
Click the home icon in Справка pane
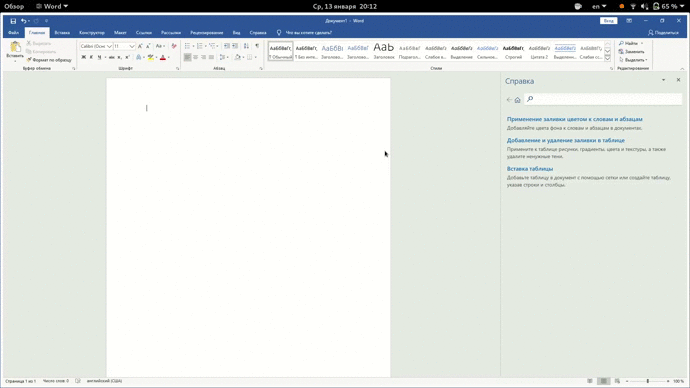518,100
